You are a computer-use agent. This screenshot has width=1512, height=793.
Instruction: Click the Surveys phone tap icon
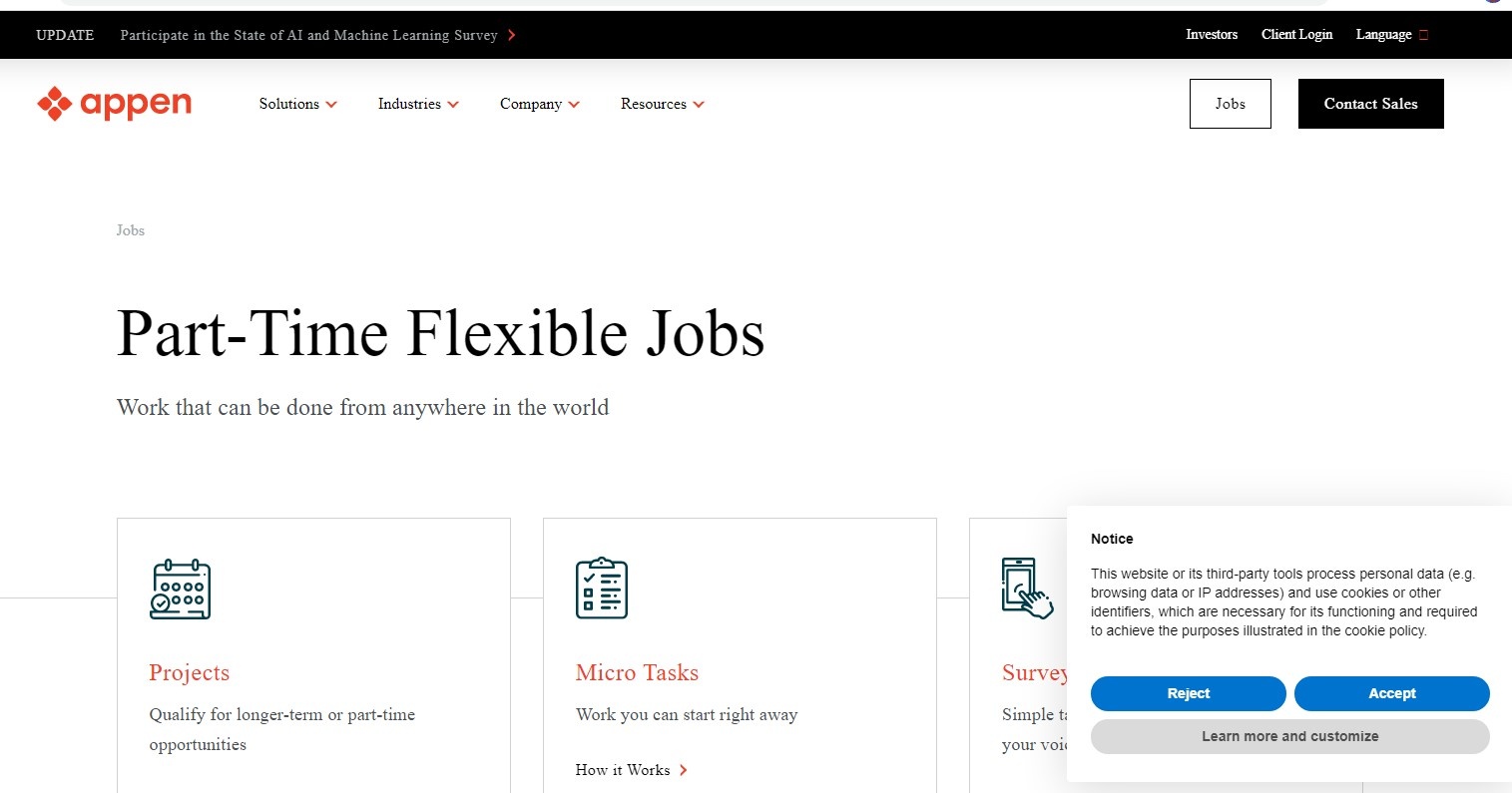tap(1027, 589)
